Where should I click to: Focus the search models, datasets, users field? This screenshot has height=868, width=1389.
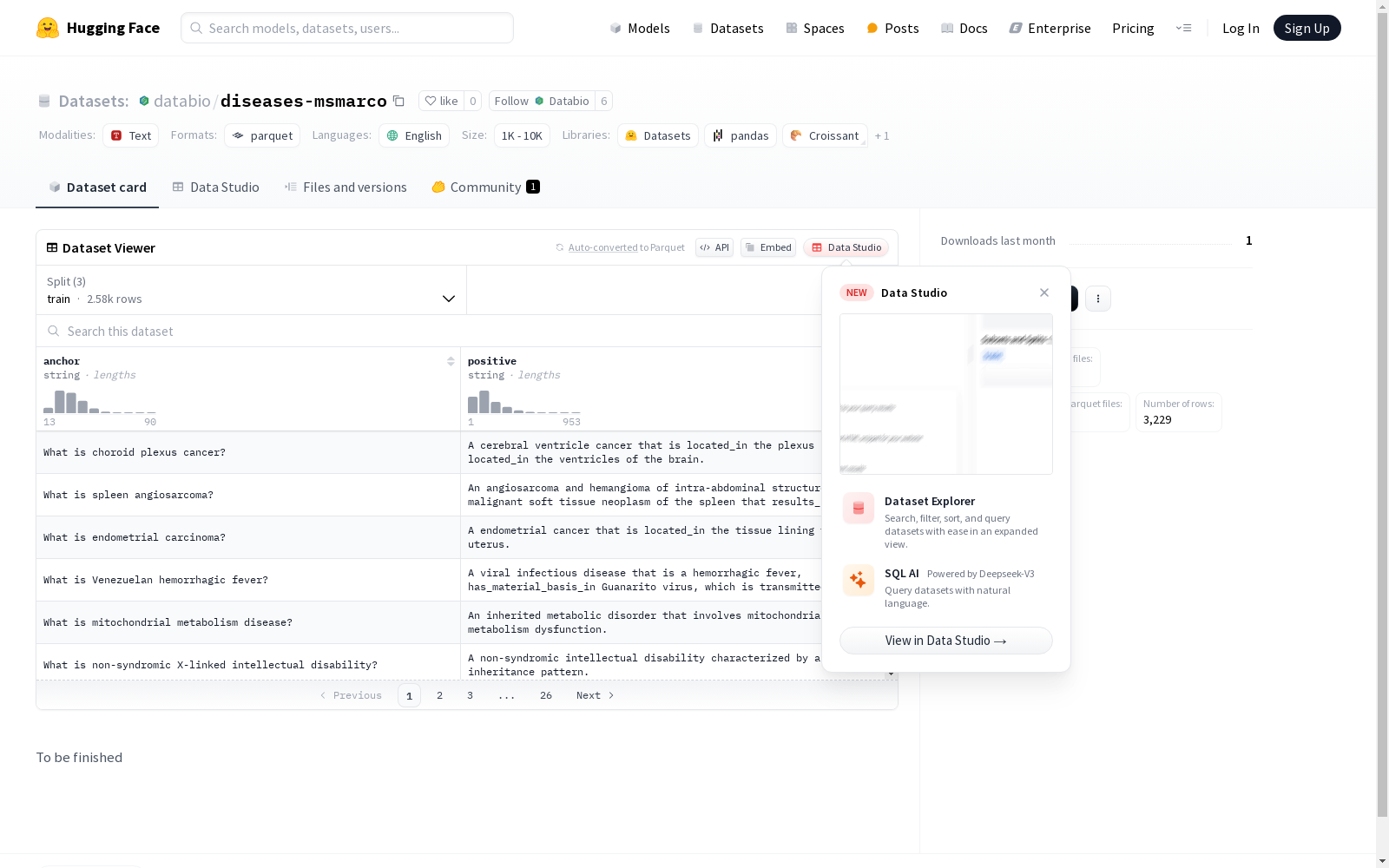347,28
